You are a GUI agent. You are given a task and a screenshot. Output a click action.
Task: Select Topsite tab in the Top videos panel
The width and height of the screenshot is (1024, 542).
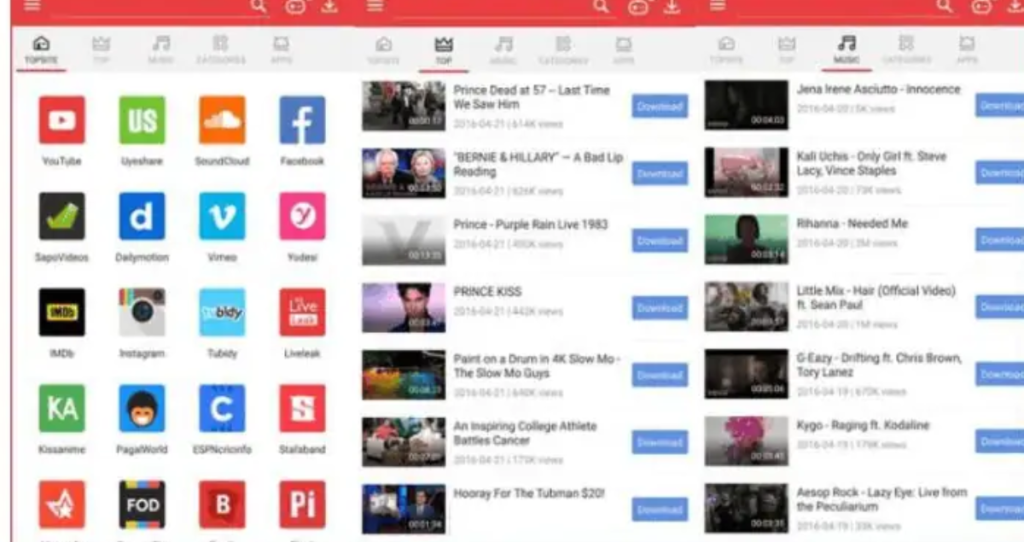384,51
